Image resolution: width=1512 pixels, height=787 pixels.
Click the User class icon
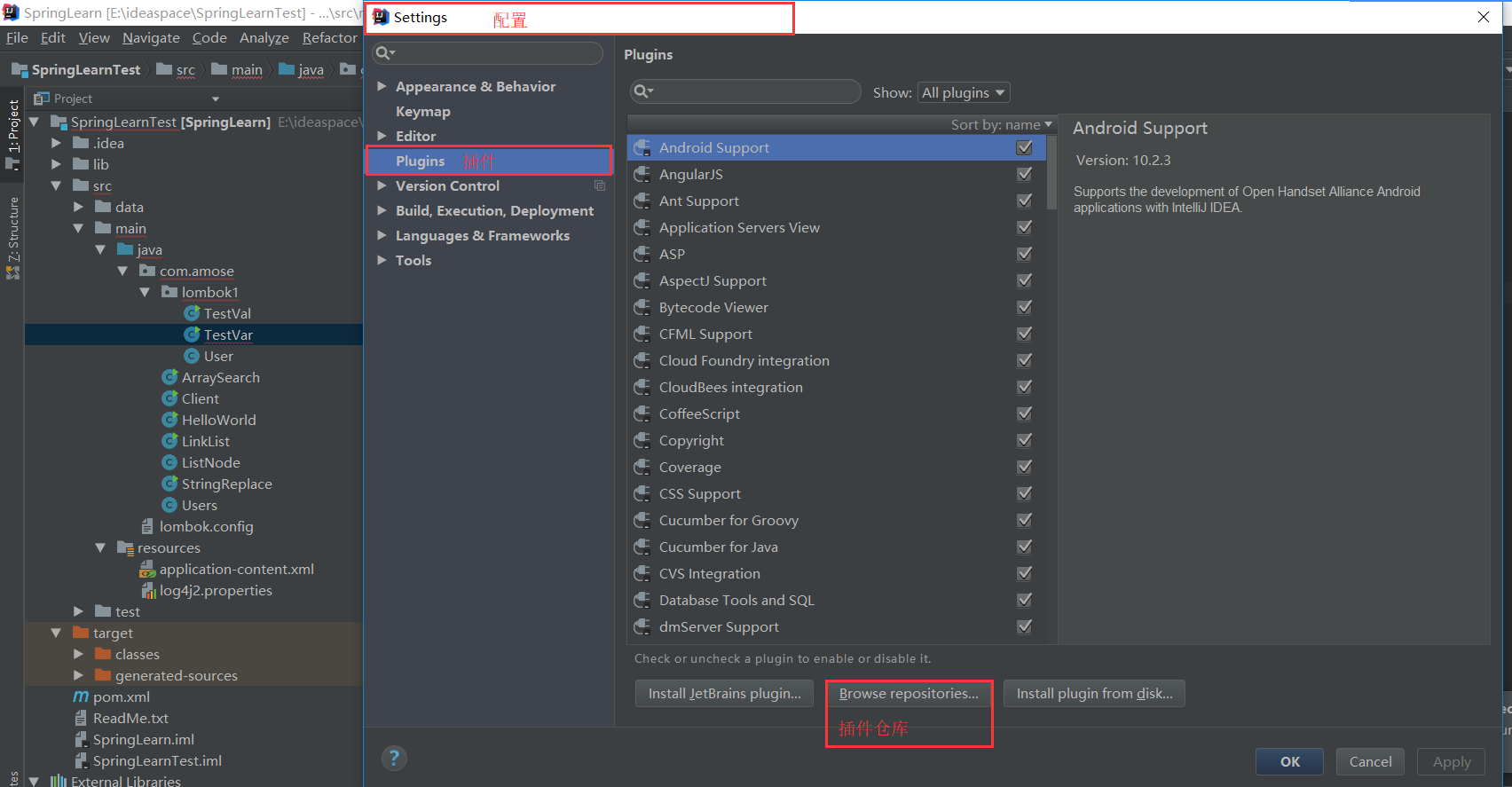tap(191, 356)
